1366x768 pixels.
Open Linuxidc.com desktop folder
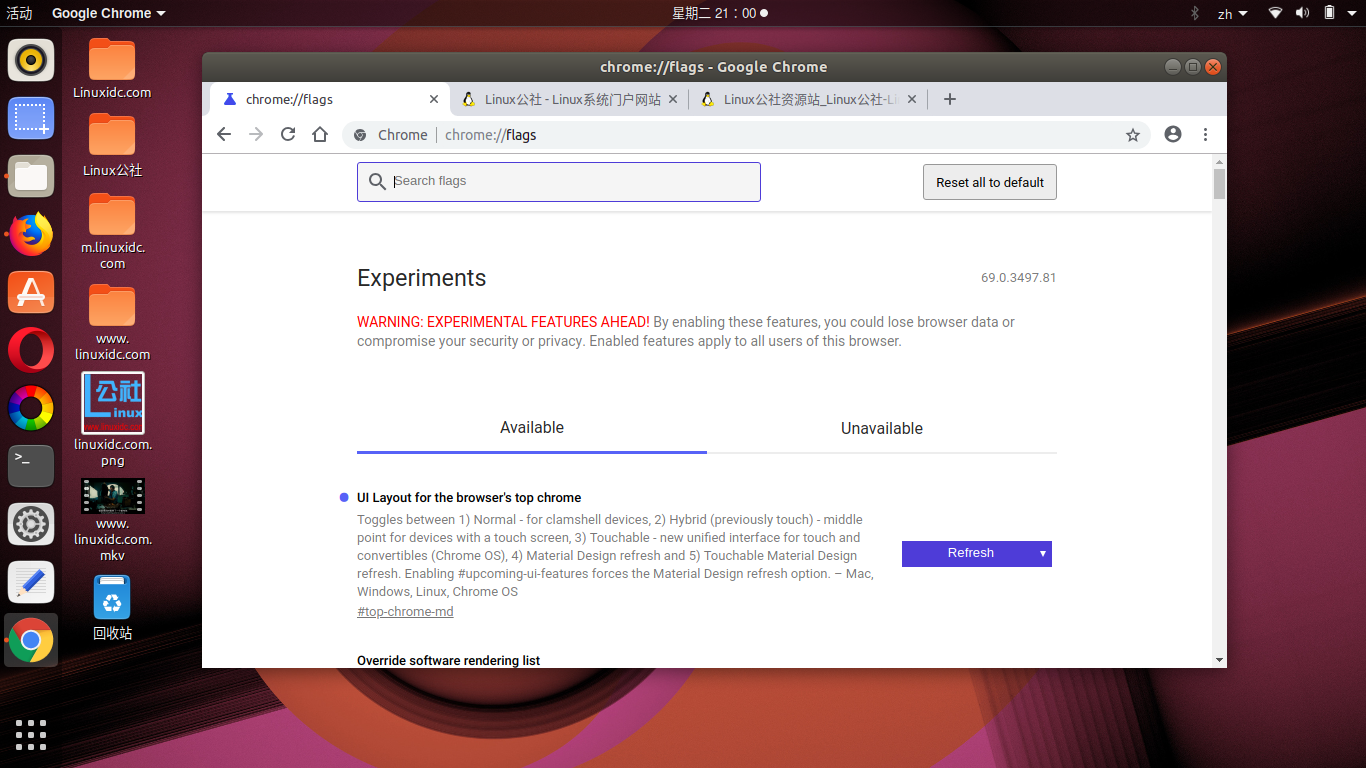point(112,69)
